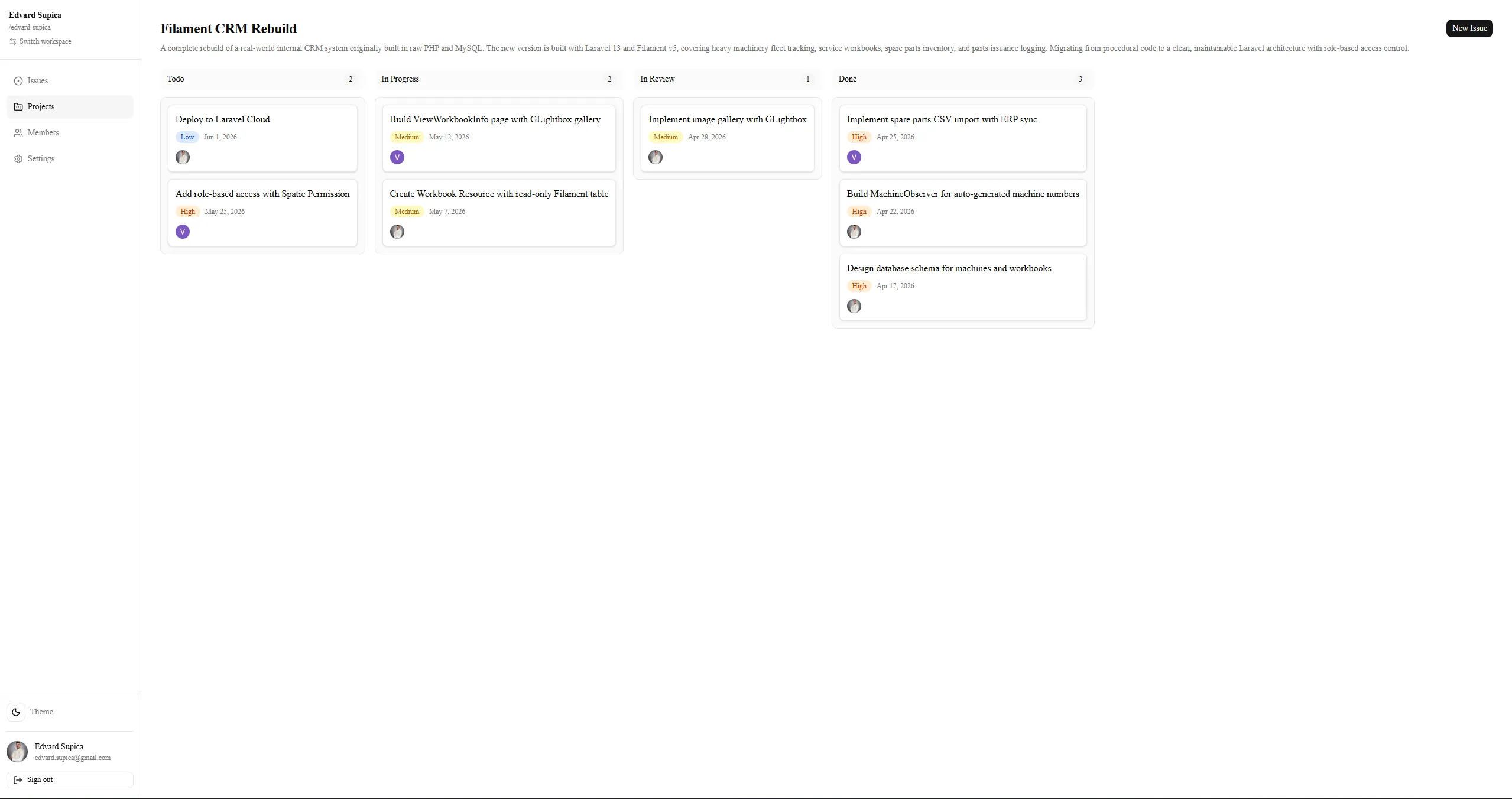The image size is (1512, 799).
Task: Click the /edvard-supica workspace slug
Action: 30,28
